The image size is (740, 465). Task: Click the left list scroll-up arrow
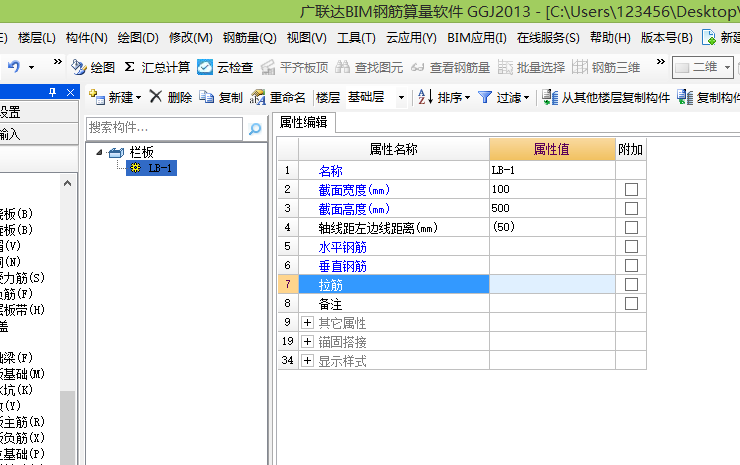pyautogui.click(x=67, y=183)
